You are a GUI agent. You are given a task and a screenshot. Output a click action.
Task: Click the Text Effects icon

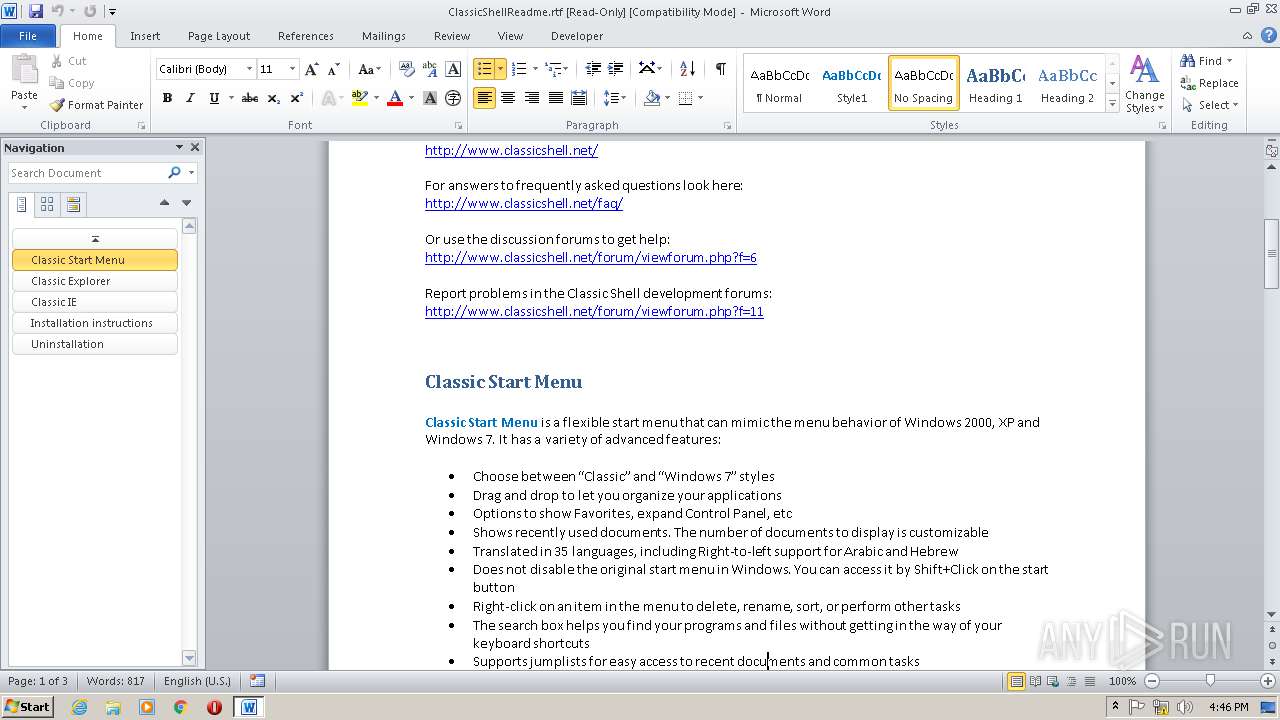[x=327, y=98]
